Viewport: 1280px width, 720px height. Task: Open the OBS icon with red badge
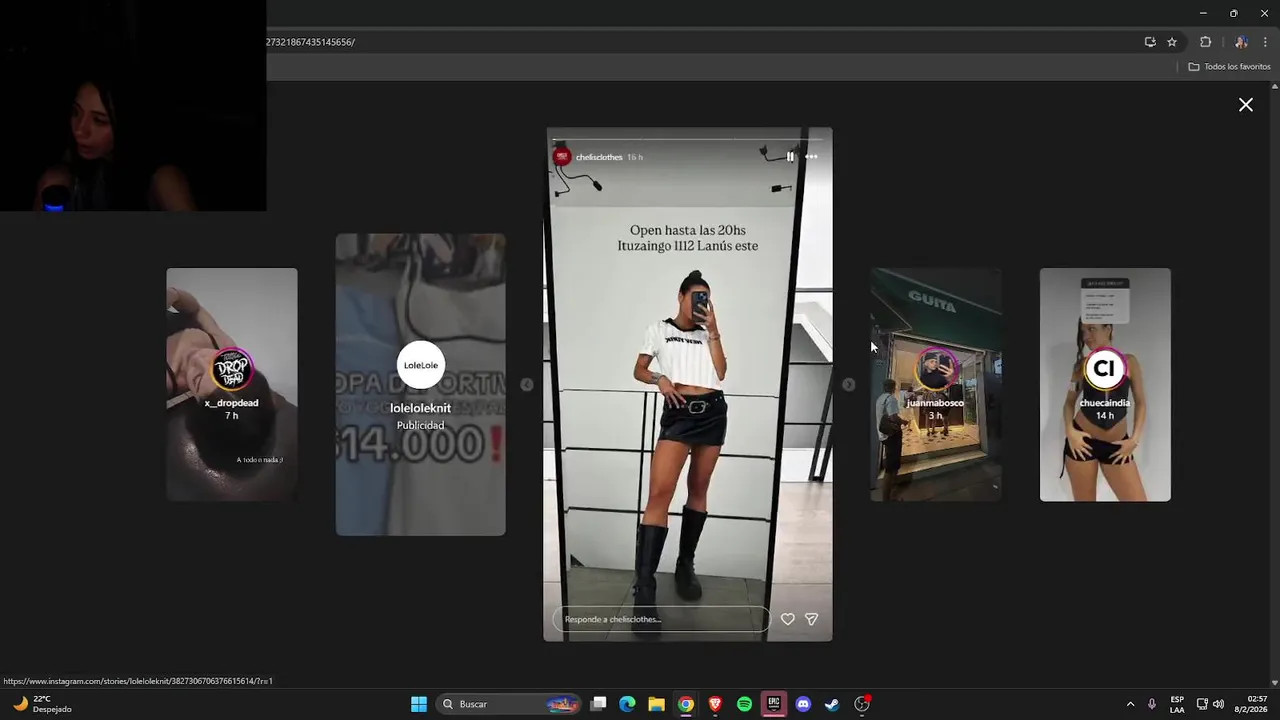coord(862,704)
